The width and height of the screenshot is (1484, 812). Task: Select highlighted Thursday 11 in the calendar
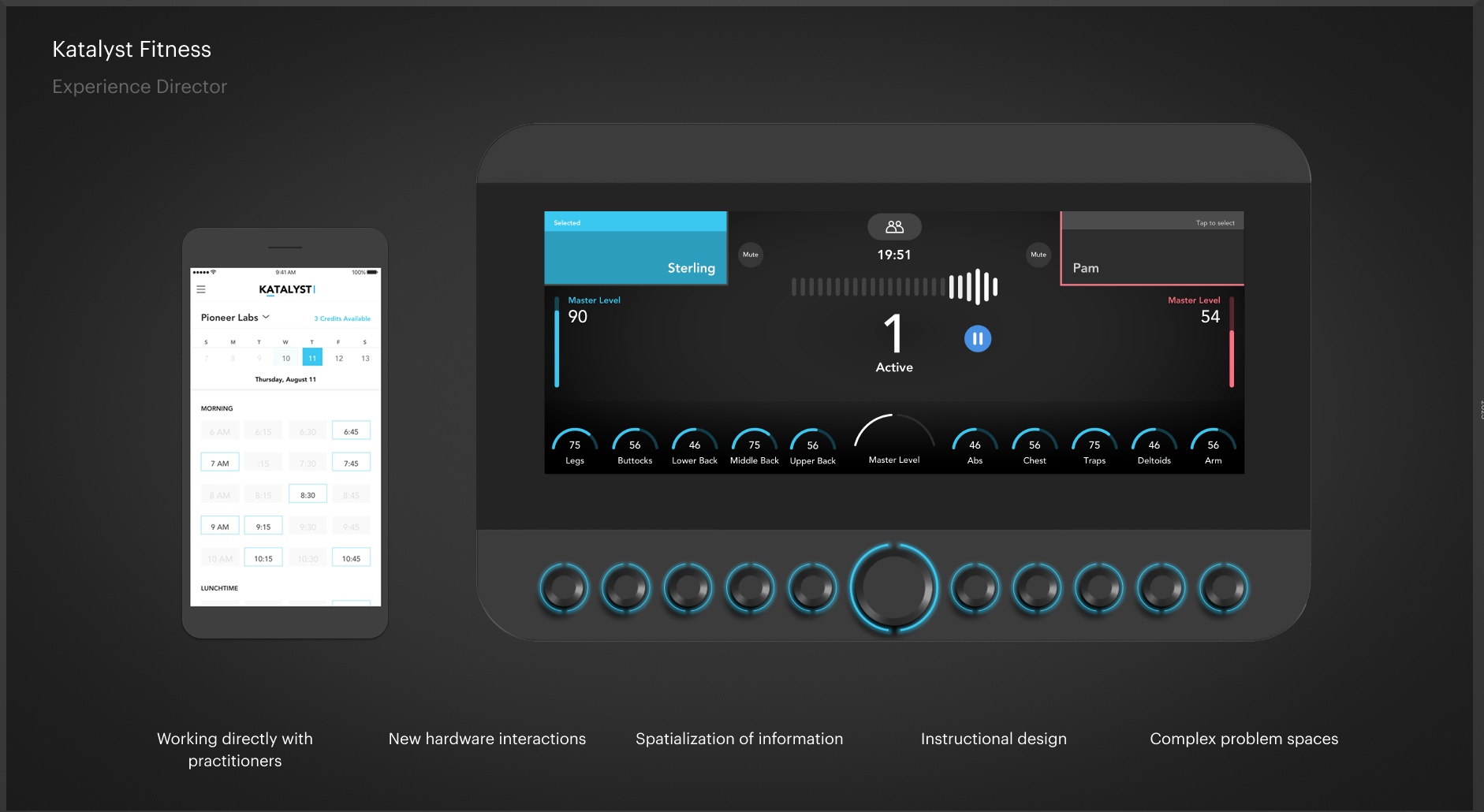(x=312, y=357)
